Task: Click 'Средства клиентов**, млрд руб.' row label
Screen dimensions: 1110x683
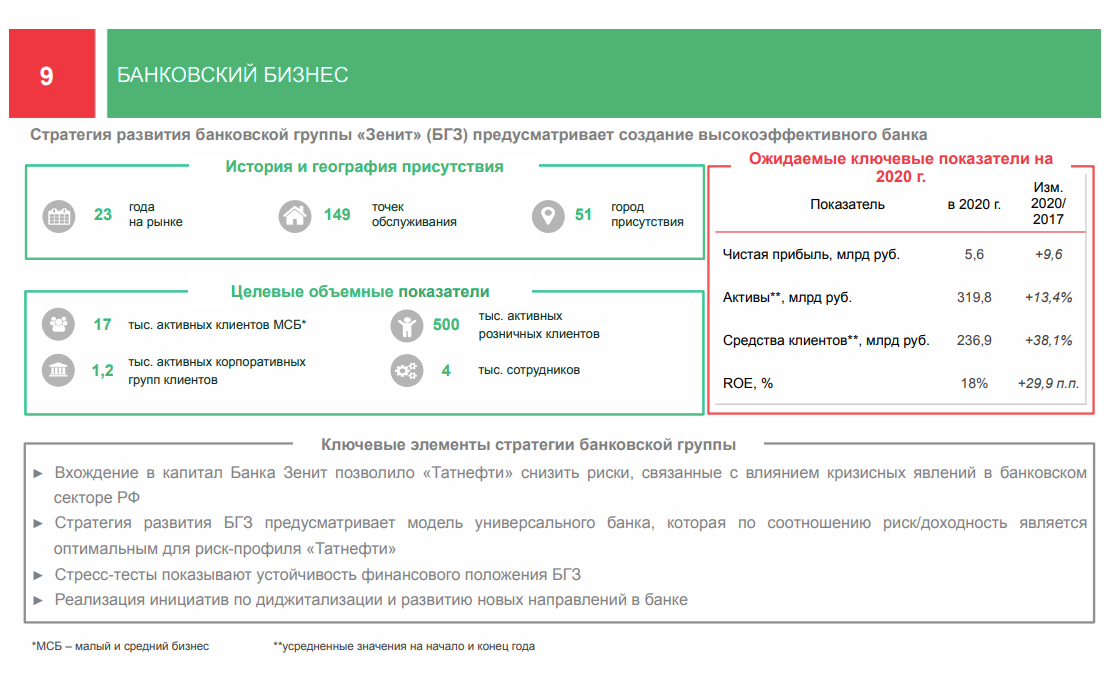Action: click(x=826, y=340)
